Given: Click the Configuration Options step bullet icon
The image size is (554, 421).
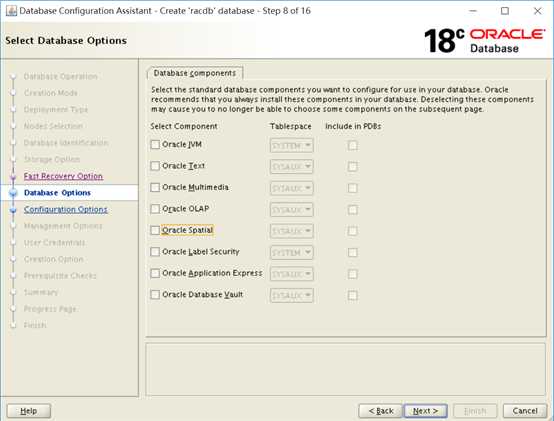Looking at the screenshot, I should pyautogui.click(x=13, y=210).
